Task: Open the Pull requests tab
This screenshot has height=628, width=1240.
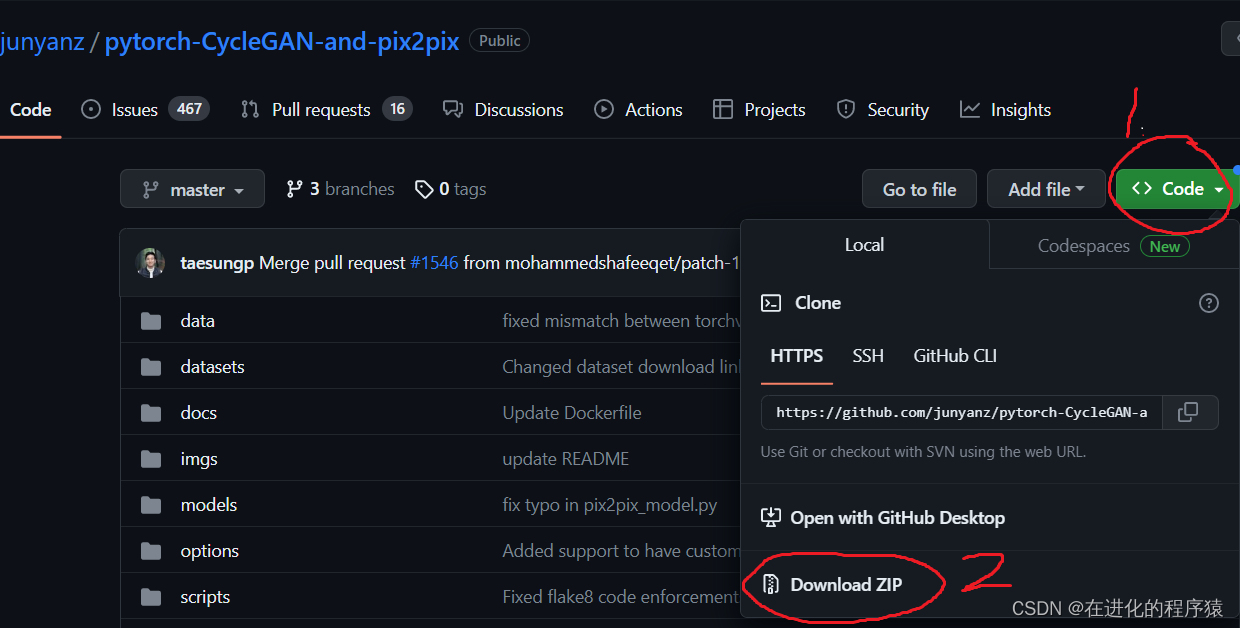Action: pyautogui.click(x=326, y=110)
